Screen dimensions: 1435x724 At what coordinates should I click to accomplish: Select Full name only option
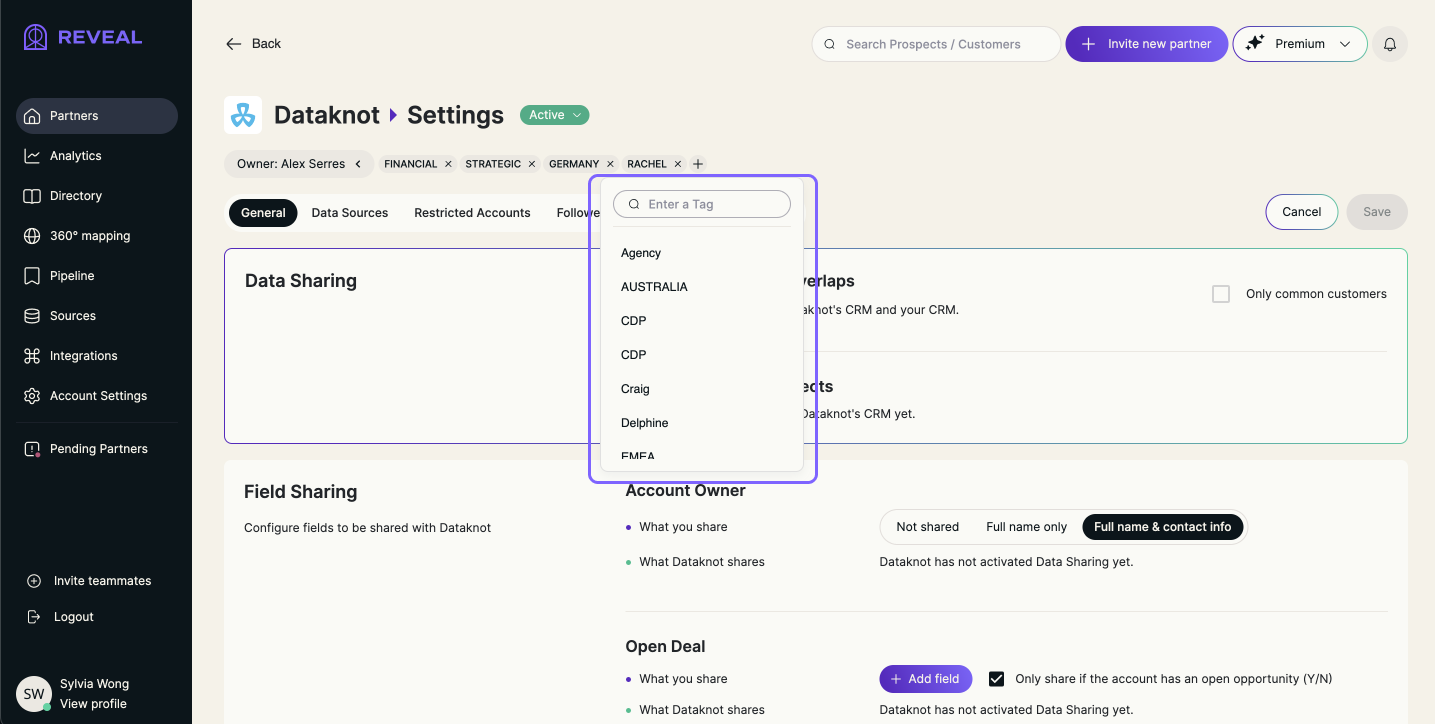pos(1026,527)
